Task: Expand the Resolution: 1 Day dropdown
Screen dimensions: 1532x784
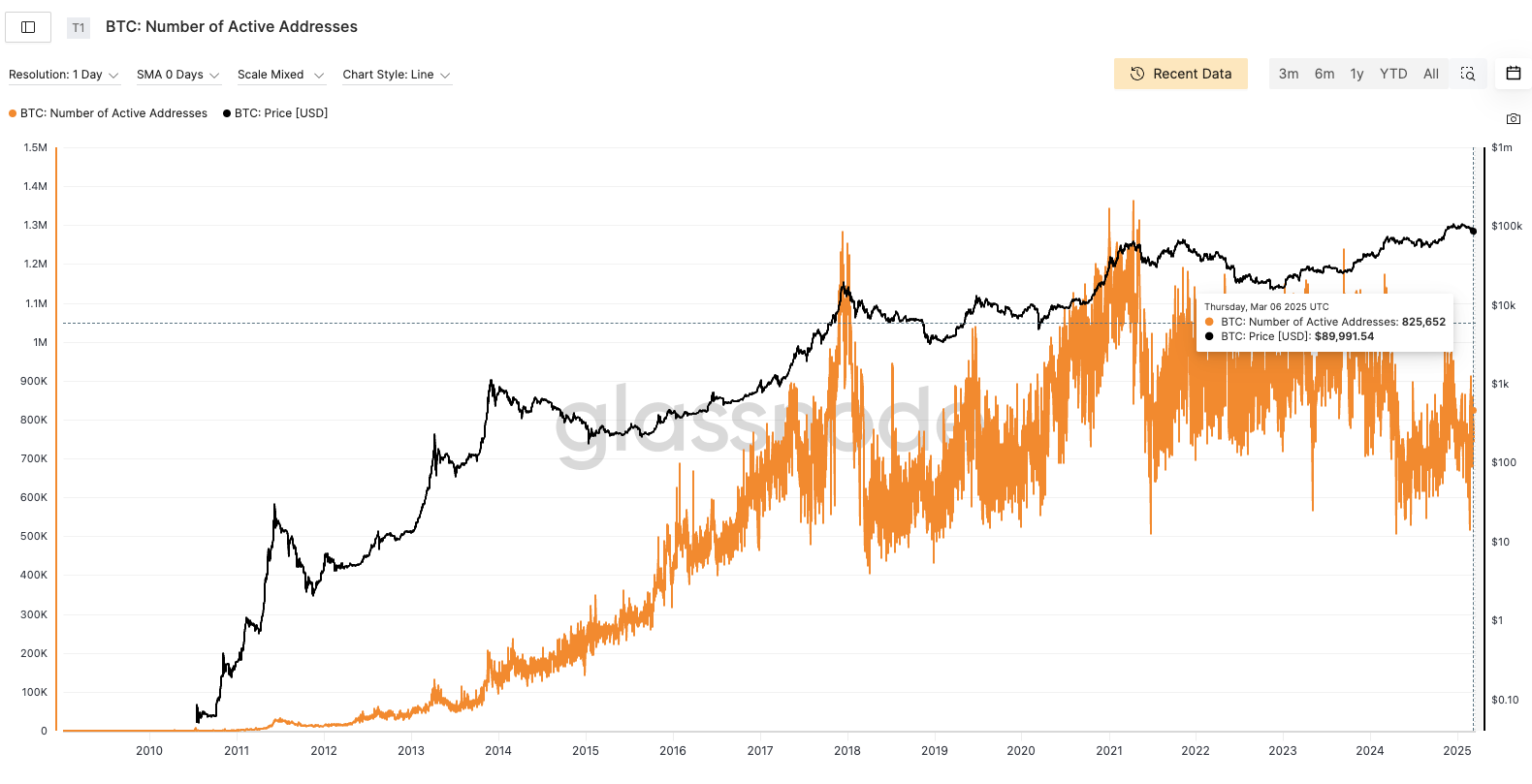Action: click(x=64, y=75)
